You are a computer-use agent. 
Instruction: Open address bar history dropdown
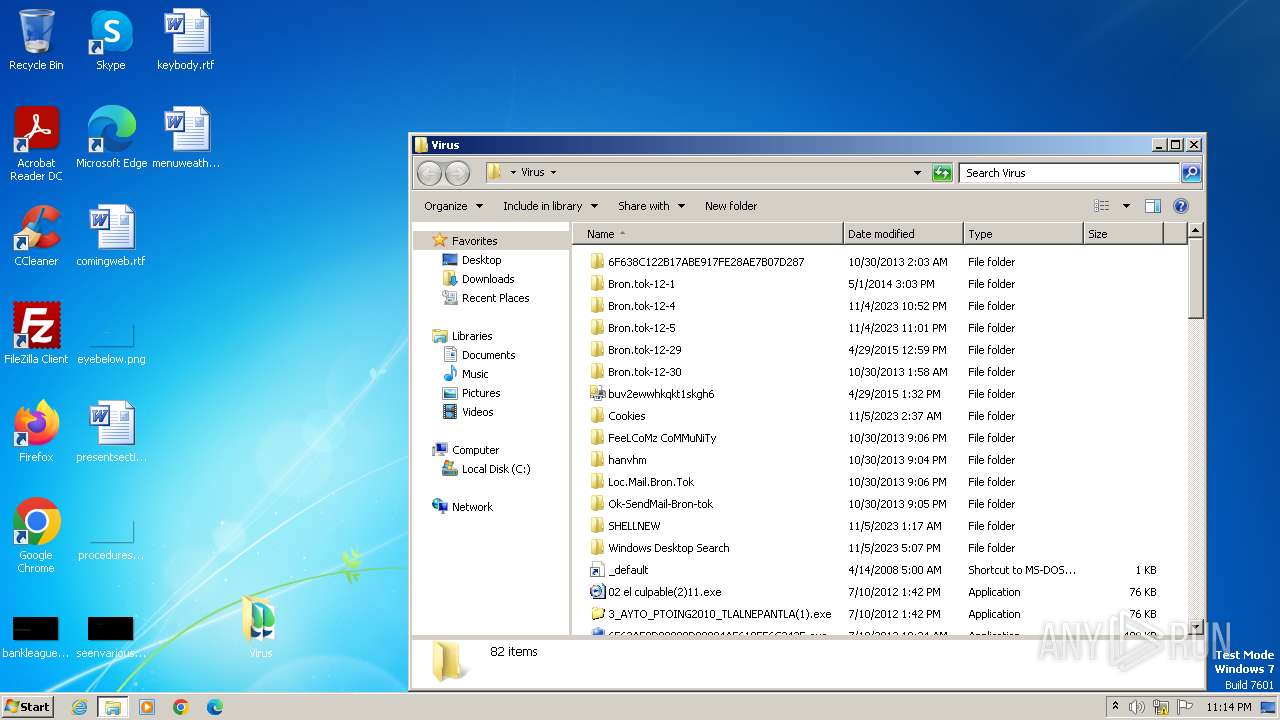click(917, 173)
